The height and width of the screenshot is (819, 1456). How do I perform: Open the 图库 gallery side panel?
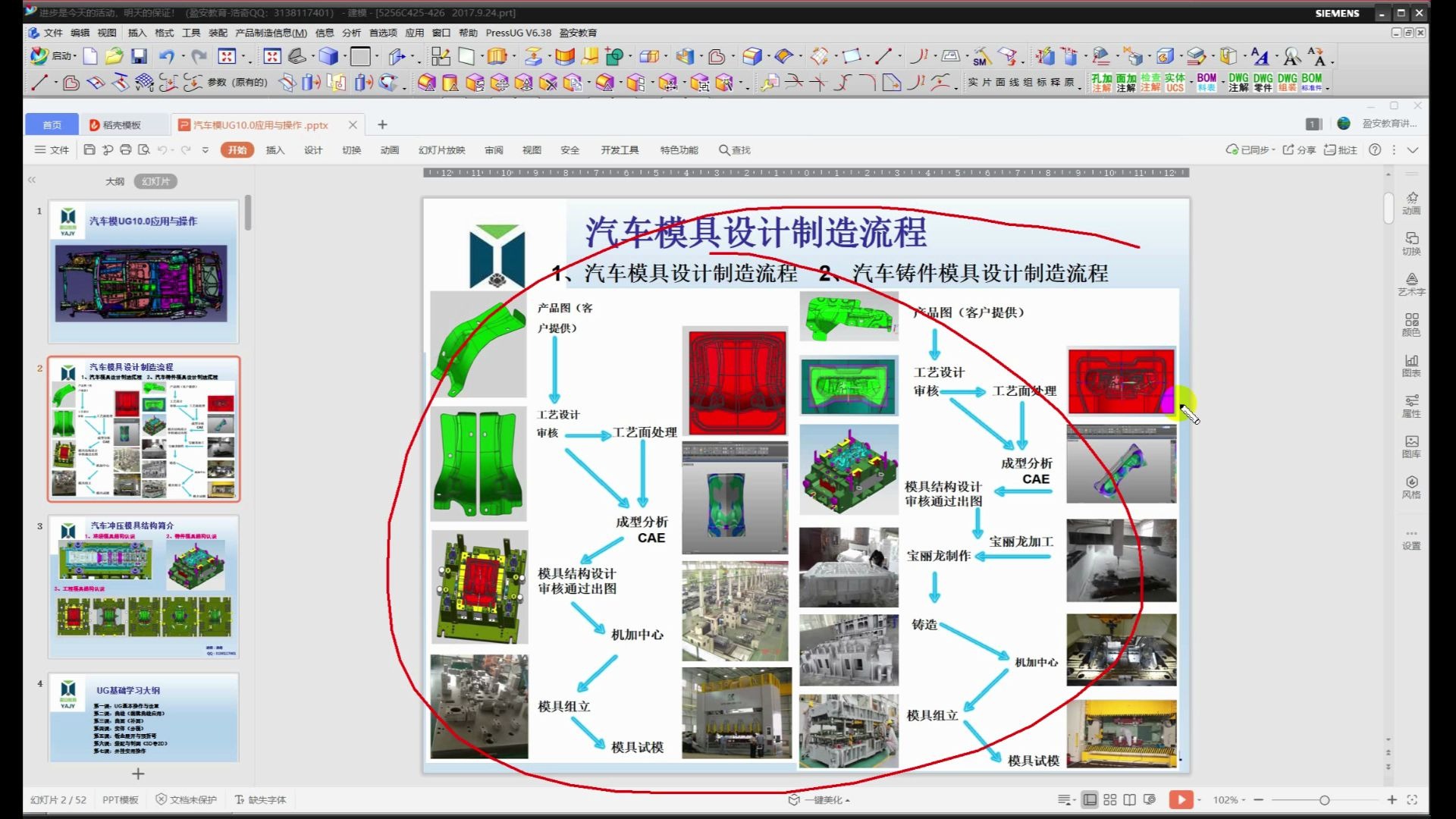tap(1411, 446)
